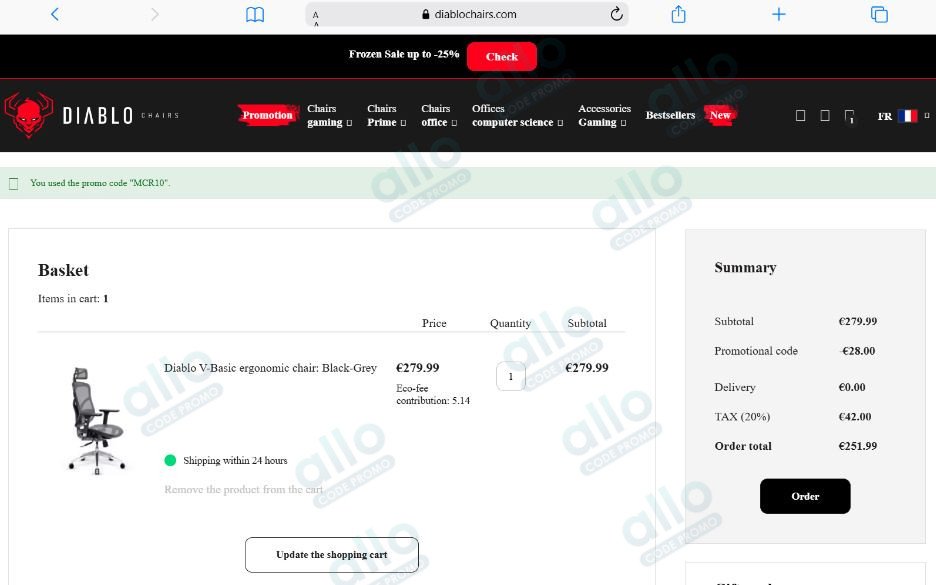Click the second header icon right of the New menu item

click(824, 115)
